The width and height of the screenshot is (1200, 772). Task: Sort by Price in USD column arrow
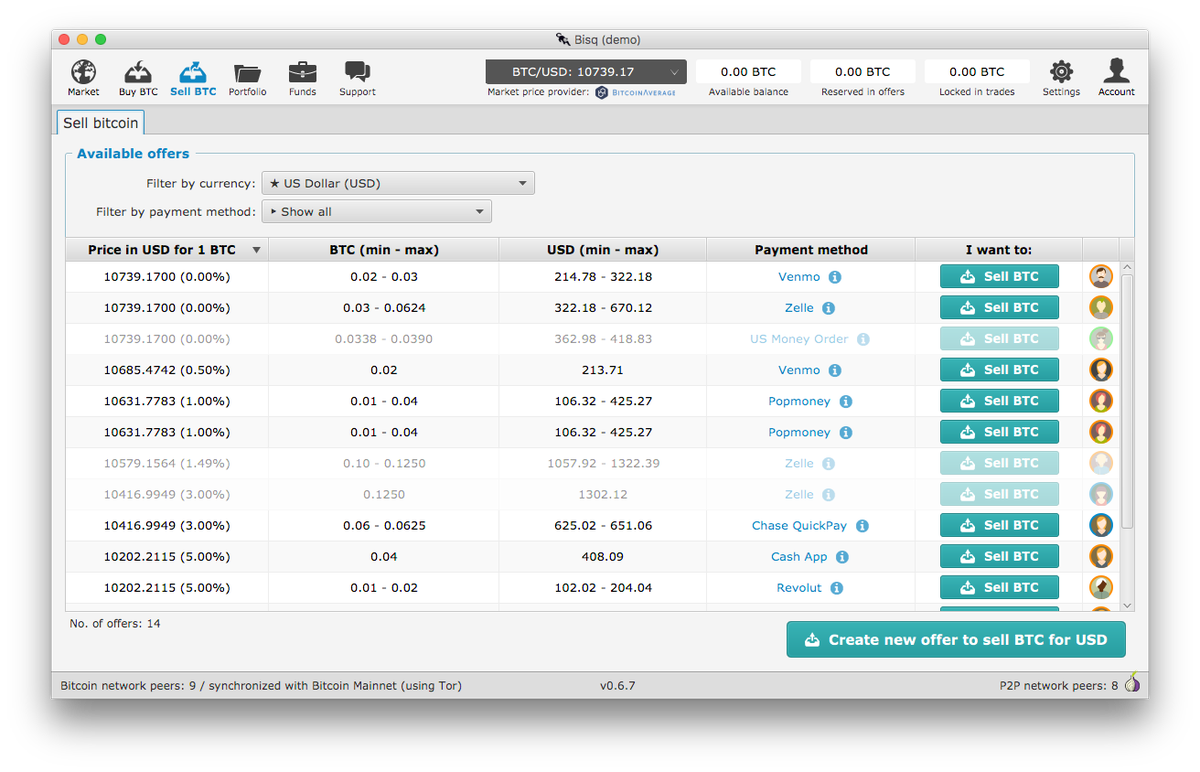256,250
